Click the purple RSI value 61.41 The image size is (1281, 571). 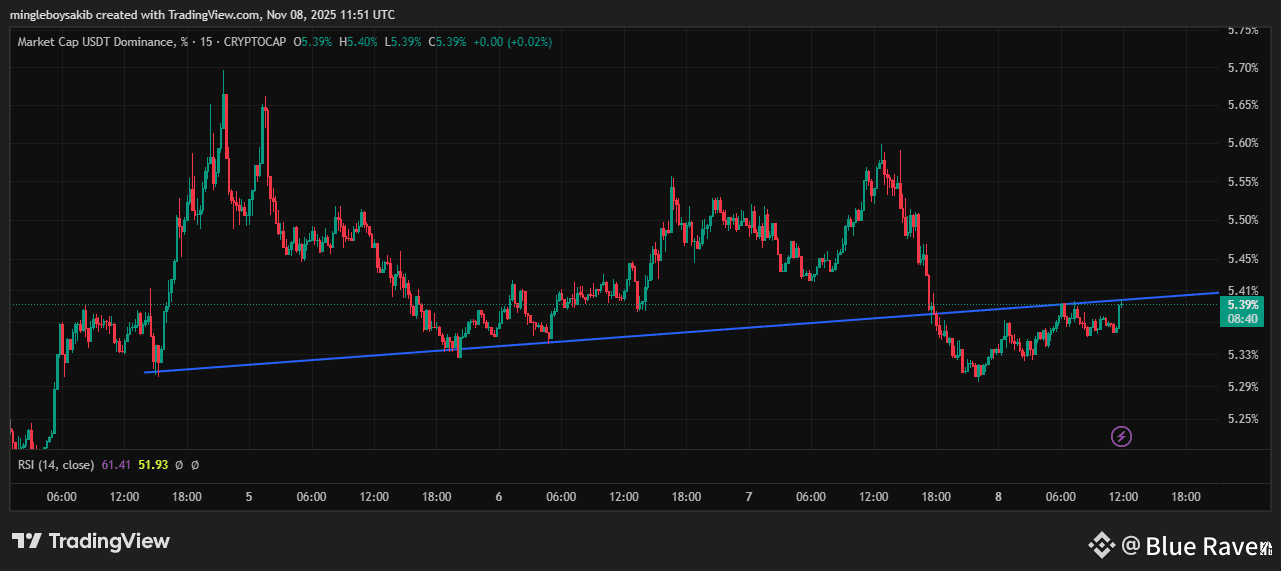pos(117,465)
